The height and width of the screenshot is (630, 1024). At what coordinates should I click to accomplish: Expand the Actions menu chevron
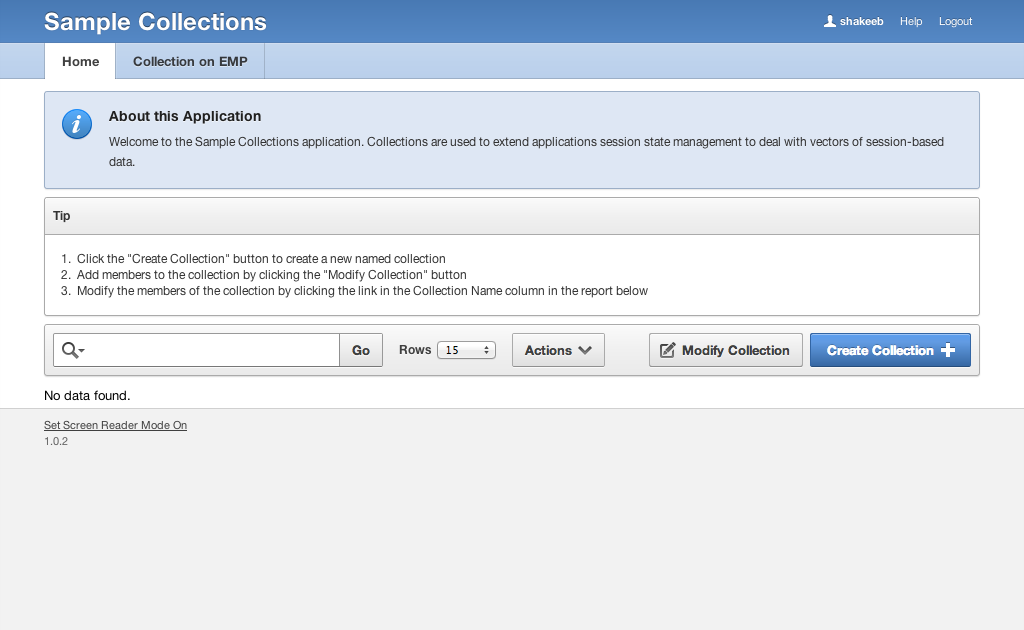coord(585,350)
